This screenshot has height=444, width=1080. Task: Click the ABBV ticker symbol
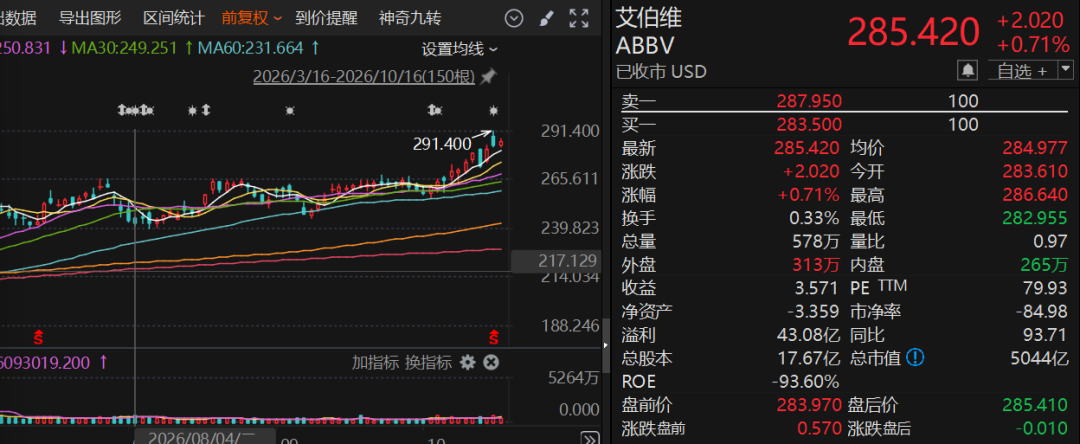pos(645,45)
